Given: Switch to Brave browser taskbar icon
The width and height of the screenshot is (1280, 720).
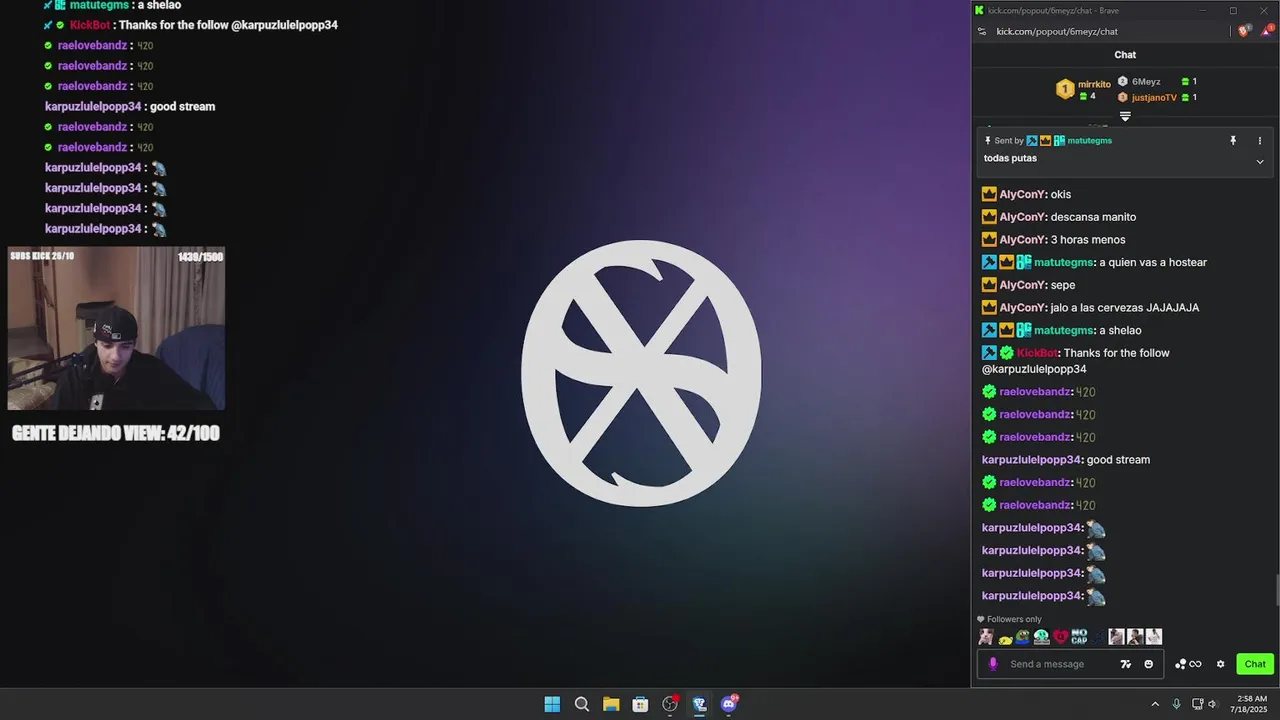Looking at the screenshot, I should (x=699, y=704).
